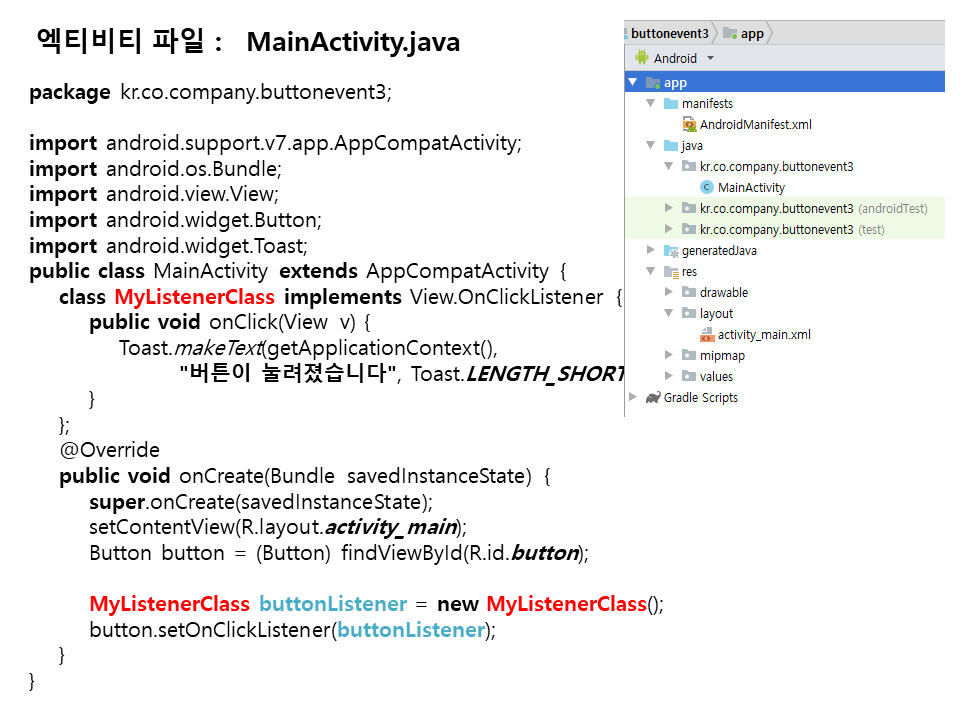960x720 pixels.
Task: Click the MainActivity class icon
Action: (x=707, y=188)
